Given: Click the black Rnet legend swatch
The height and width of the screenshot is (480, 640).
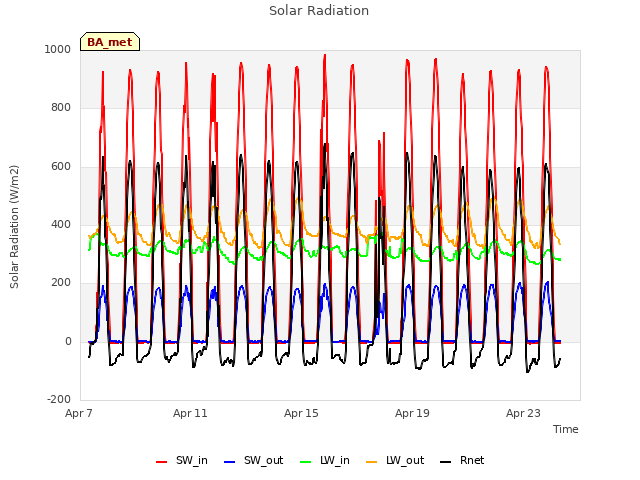Looking at the screenshot, I should [446, 462].
